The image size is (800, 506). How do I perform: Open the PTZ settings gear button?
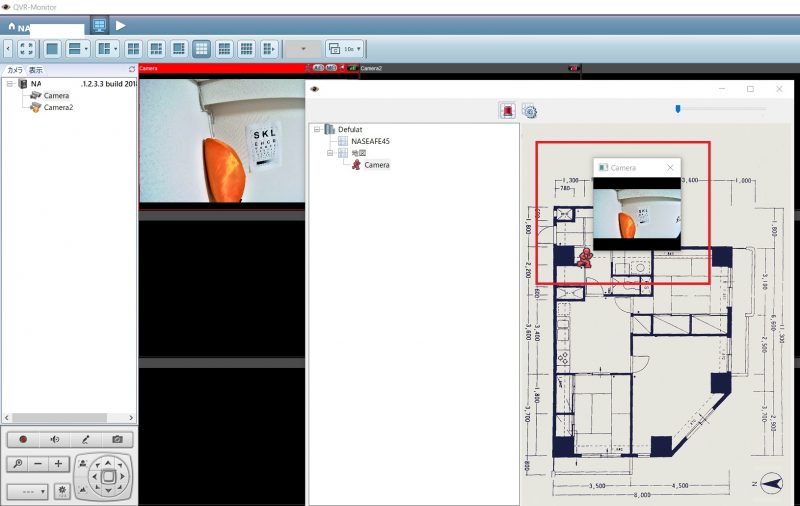point(62,491)
